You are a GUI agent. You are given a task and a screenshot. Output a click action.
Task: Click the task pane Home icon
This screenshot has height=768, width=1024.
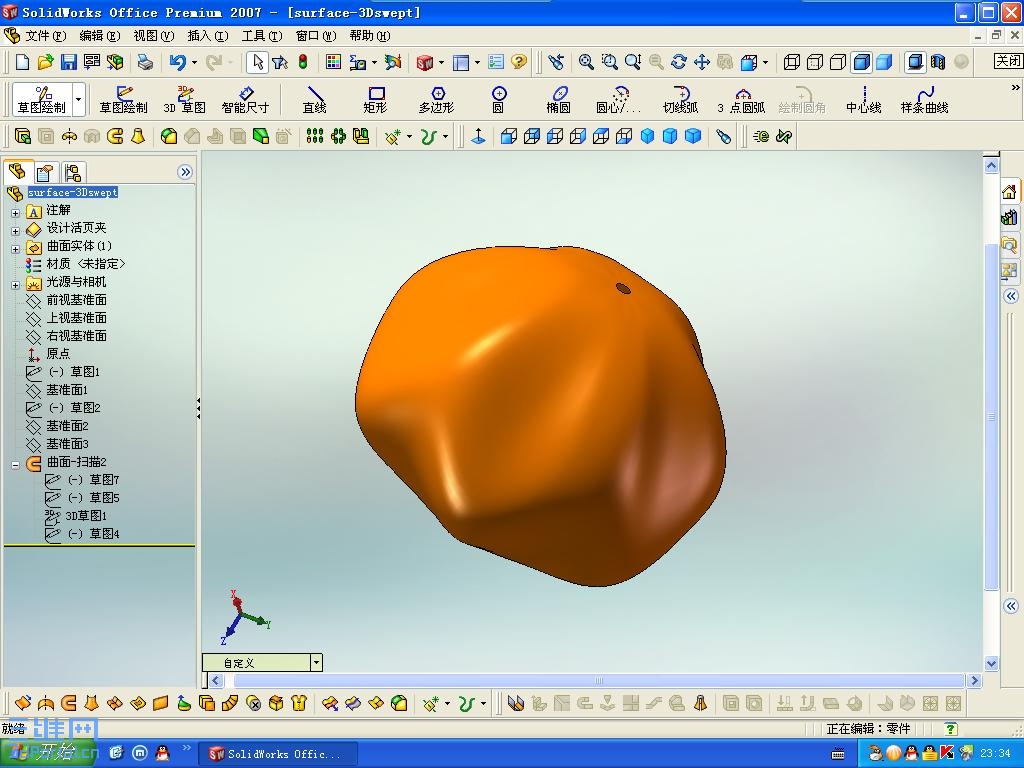(1009, 191)
